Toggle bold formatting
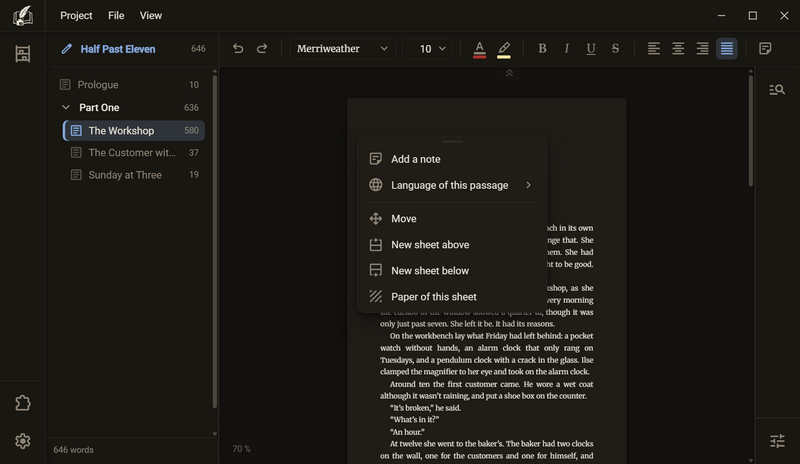 pyautogui.click(x=542, y=48)
